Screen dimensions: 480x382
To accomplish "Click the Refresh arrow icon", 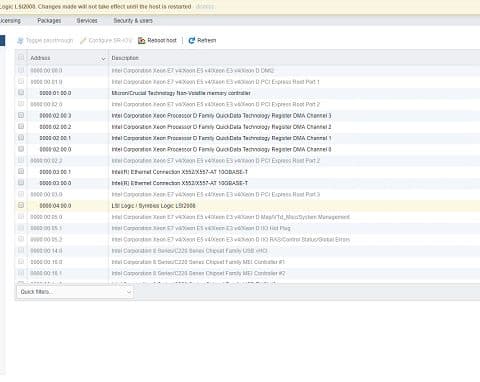I will pyautogui.click(x=192, y=40).
